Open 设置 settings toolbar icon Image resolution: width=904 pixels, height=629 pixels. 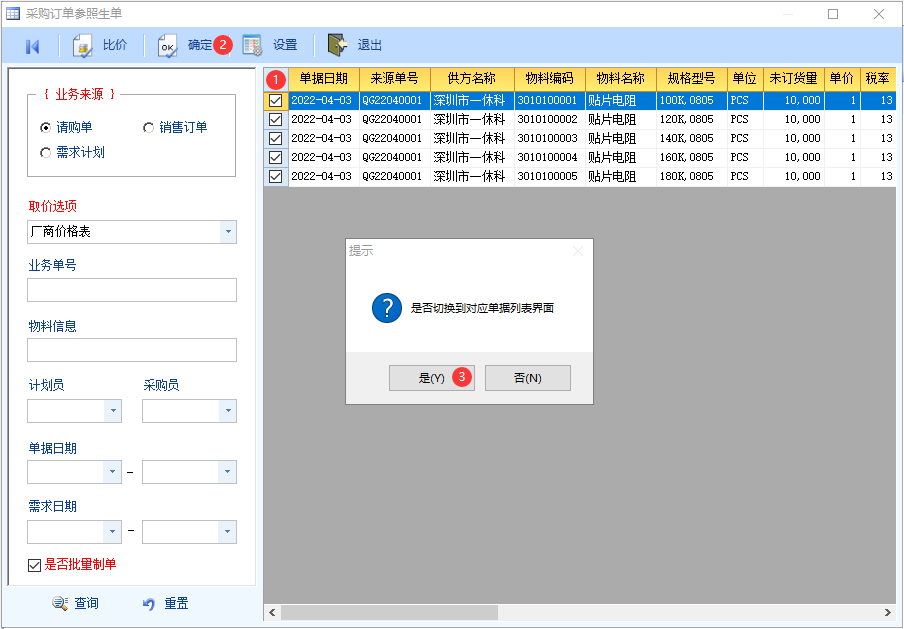(252, 45)
